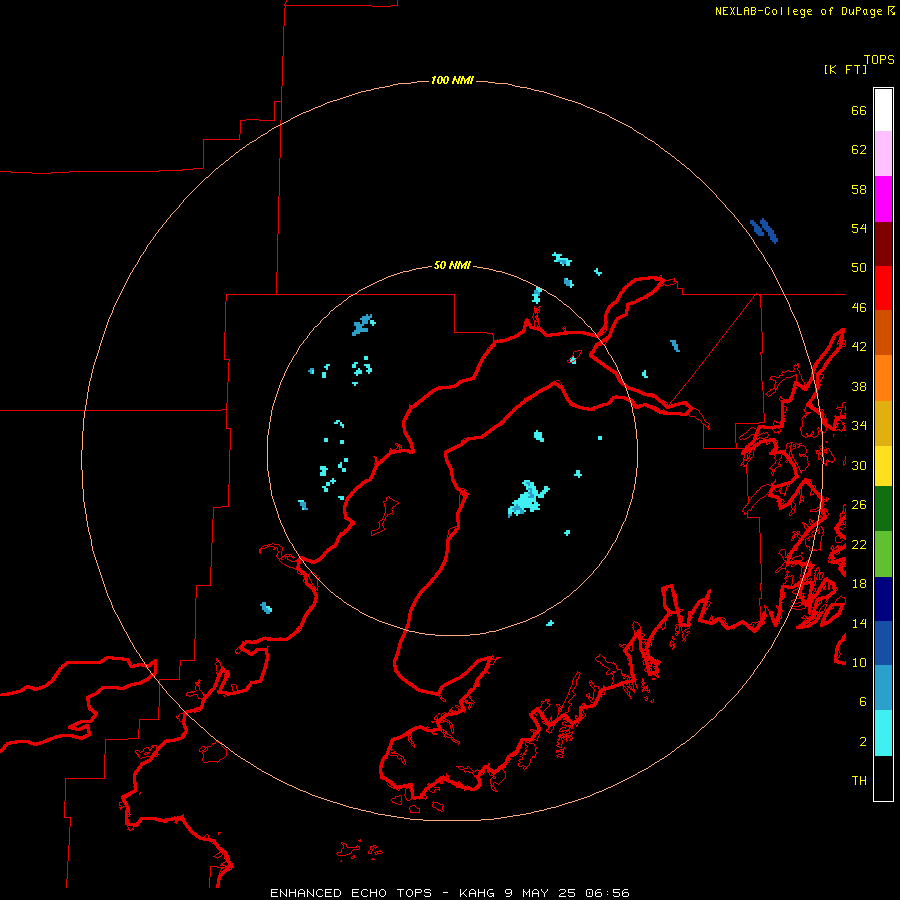Click the 'KAHG' radar site identifier
The image size is (900, 900).
pos(478,893)
